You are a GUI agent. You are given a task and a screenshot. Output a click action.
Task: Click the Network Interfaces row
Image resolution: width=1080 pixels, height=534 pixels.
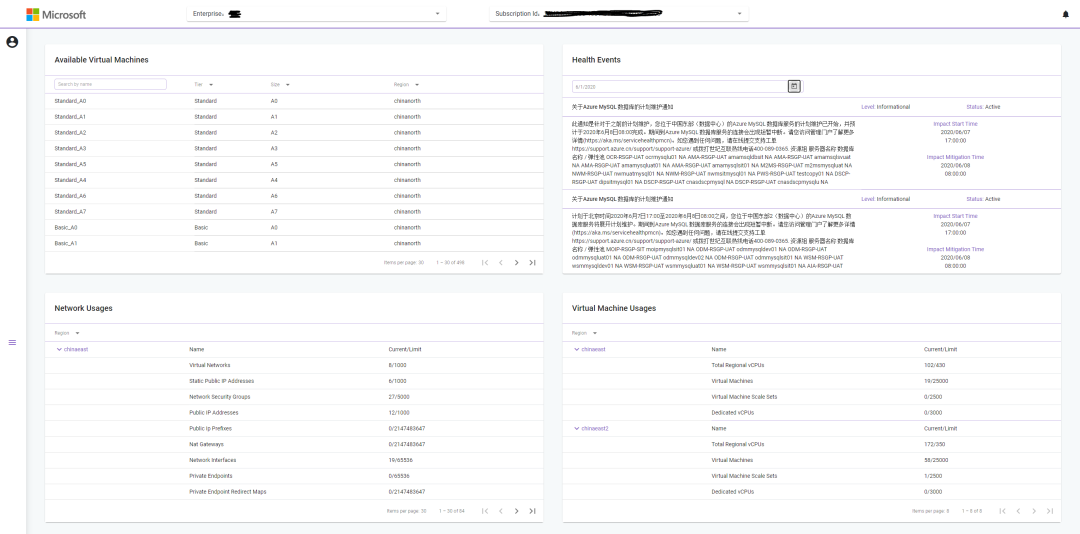click(294, 460)
